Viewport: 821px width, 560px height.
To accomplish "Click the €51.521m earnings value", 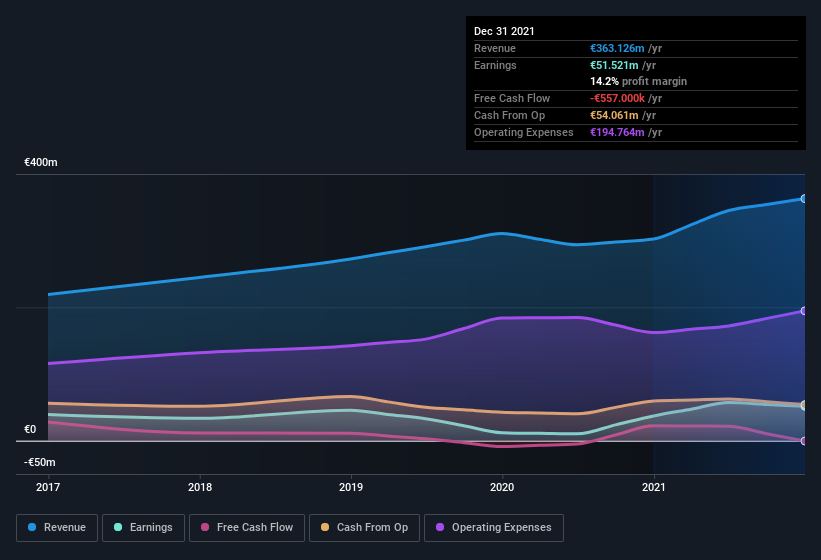I will [x=614, y=65].
